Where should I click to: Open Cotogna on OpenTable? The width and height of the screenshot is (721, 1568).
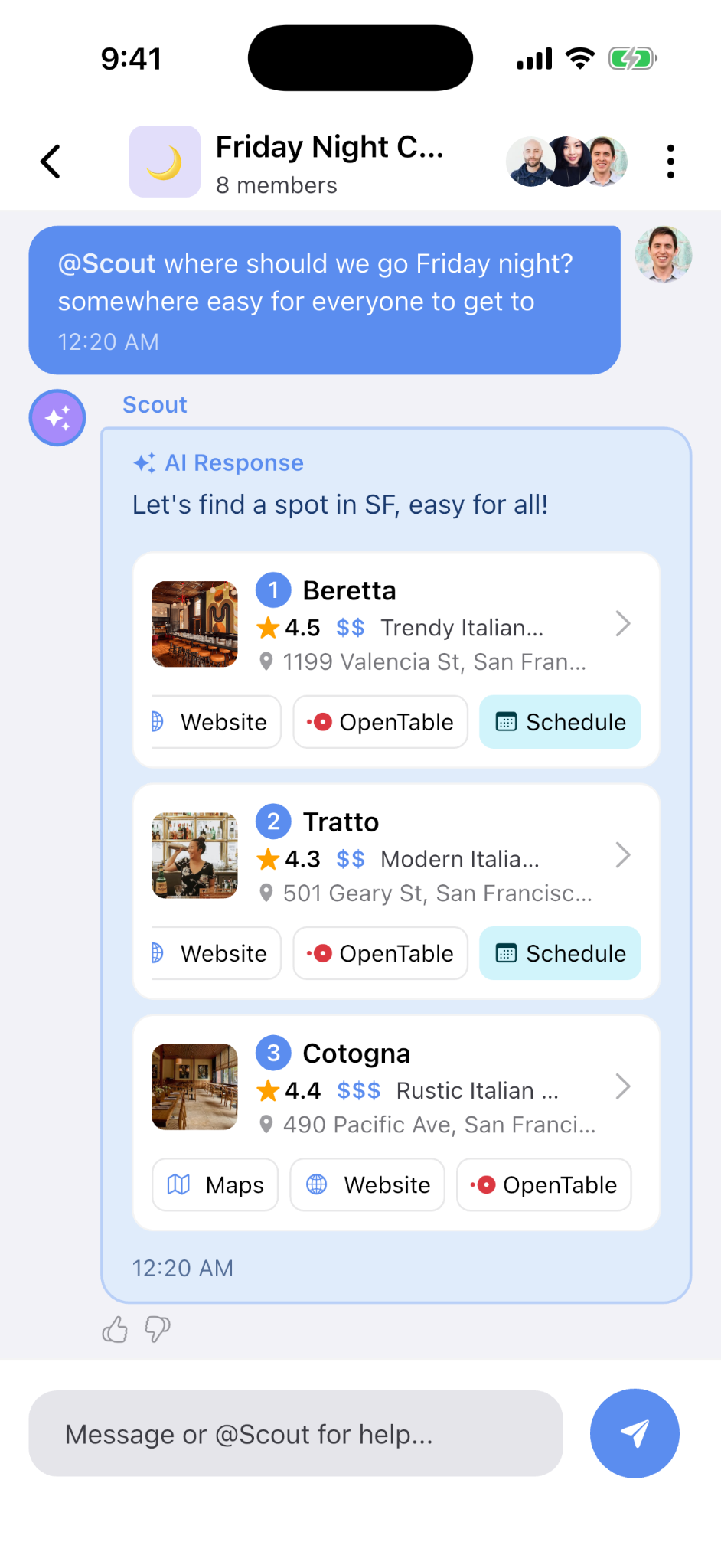pos(543,1184)
